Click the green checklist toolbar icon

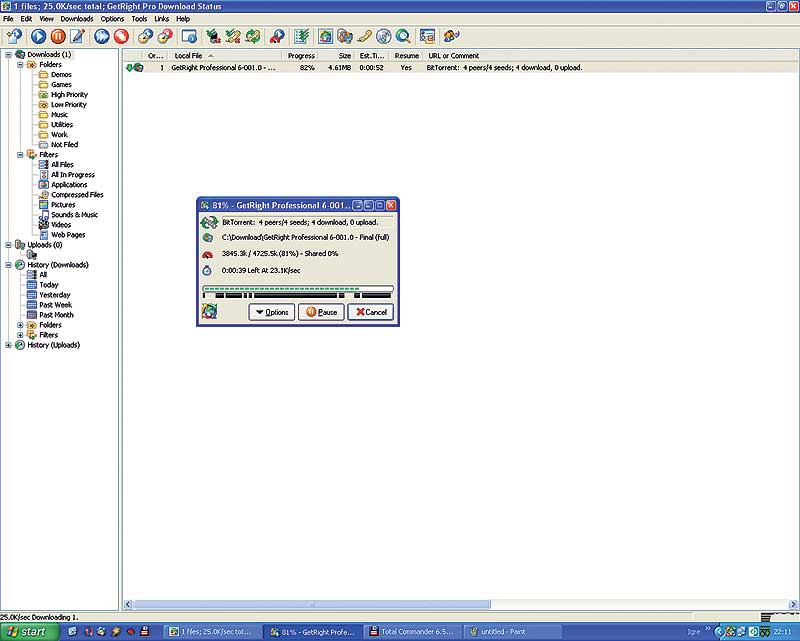click(x=302, y=36)
